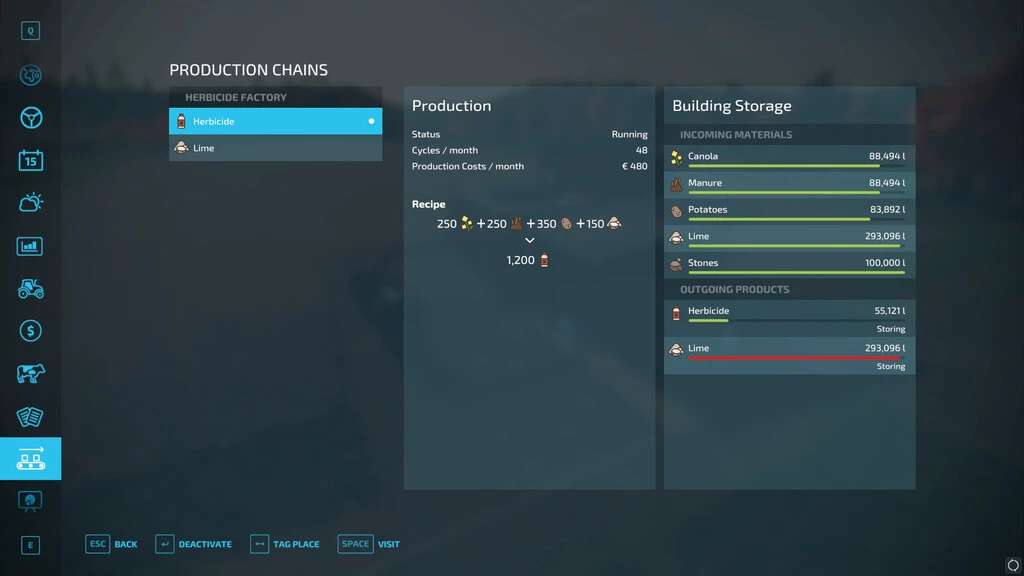Open the steering wheel vehicles page
Screen dimensions: 1024x576
click(x=30, y=118)
